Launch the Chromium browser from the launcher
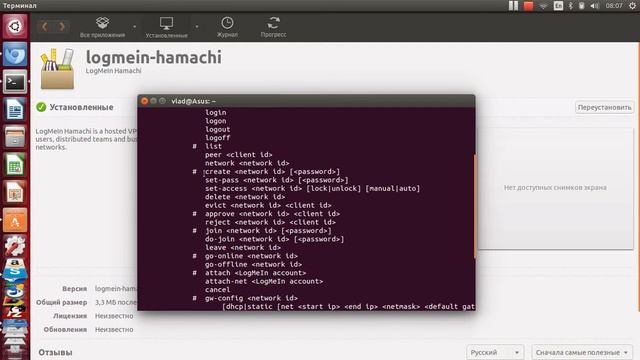The width and height of the screenshot is (640, 360). (x=15, y=54)
